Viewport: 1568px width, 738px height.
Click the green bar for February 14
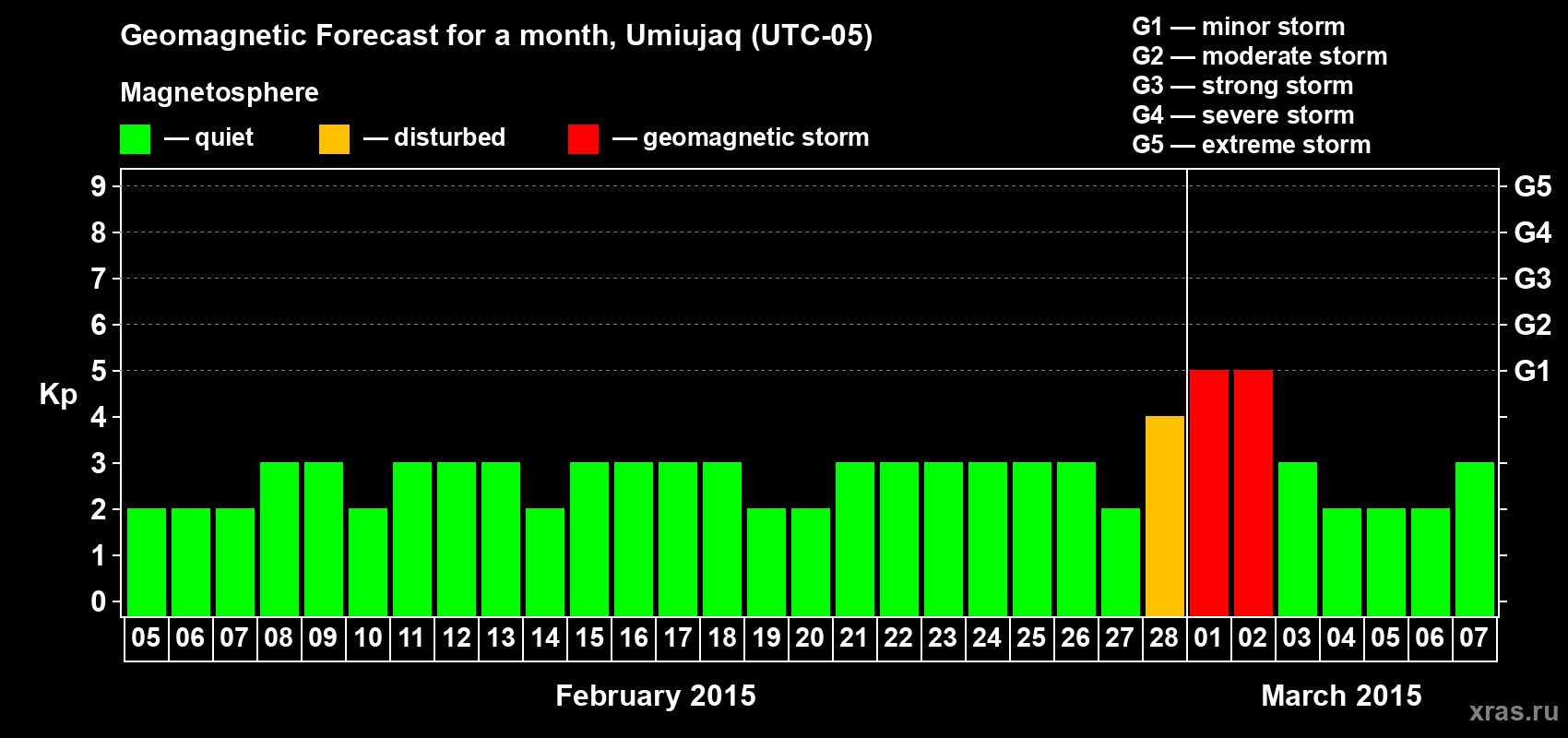pyautogui.click(x=545, y=562)
